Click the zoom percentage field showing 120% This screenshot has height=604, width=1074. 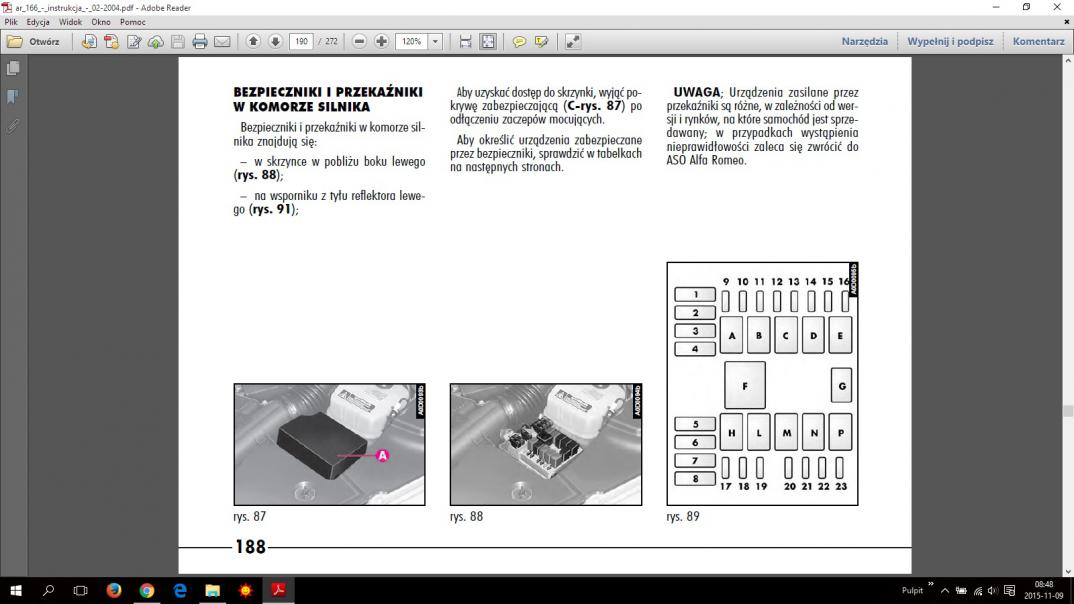tap(412, 42)
